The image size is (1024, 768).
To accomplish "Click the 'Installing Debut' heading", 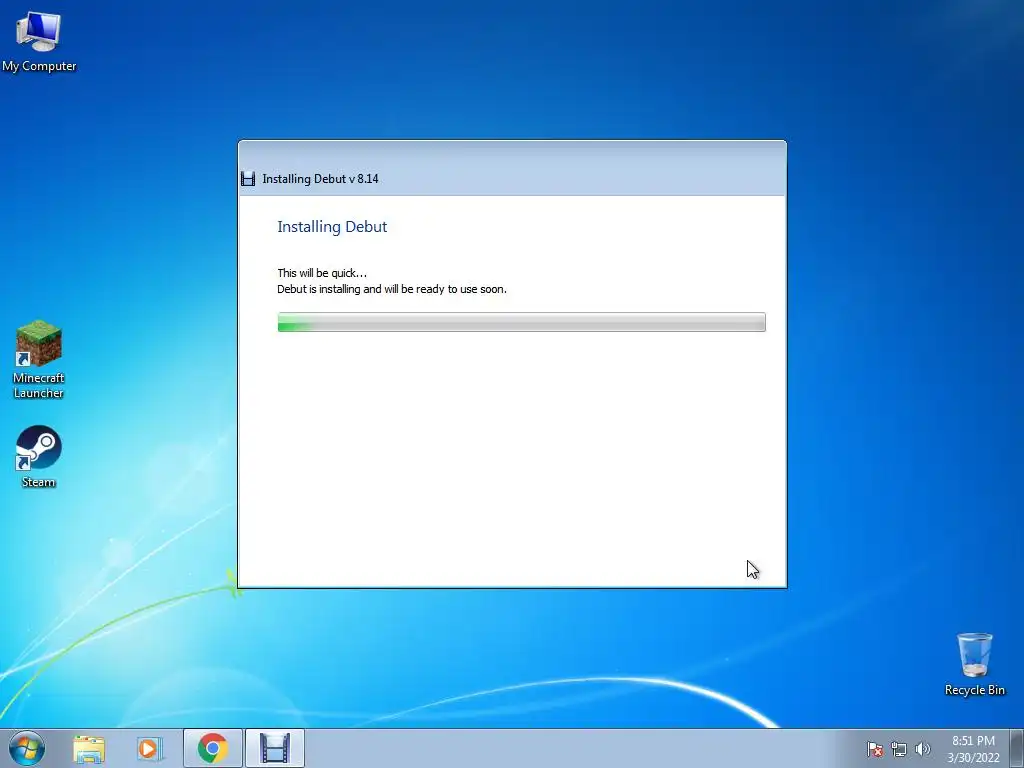I will pos(332,227).
